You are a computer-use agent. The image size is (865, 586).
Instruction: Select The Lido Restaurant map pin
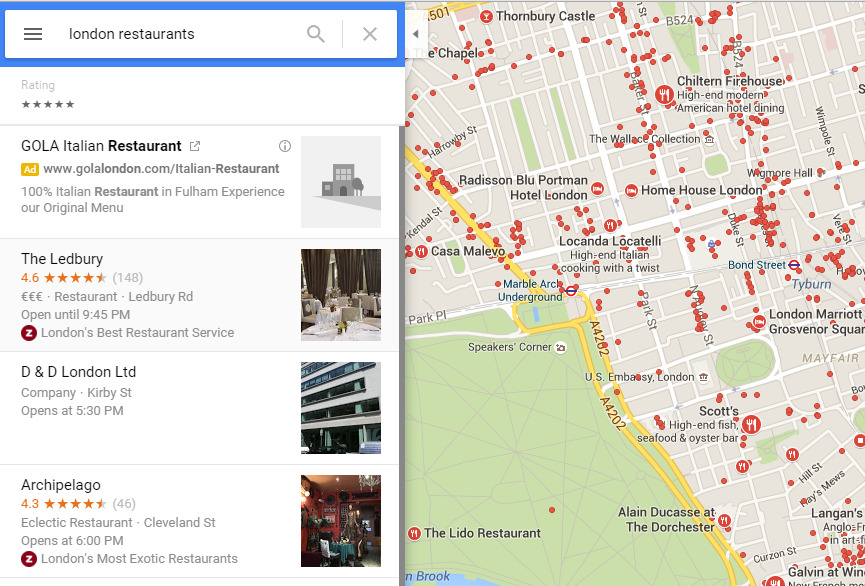[x=414, y=533]
